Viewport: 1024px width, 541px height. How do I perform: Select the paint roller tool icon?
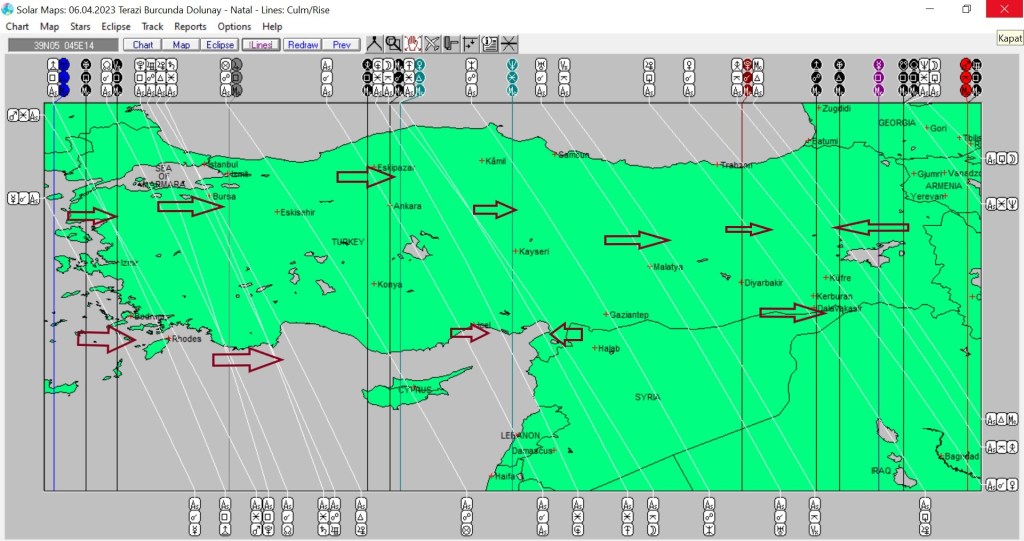click(451, 44)
